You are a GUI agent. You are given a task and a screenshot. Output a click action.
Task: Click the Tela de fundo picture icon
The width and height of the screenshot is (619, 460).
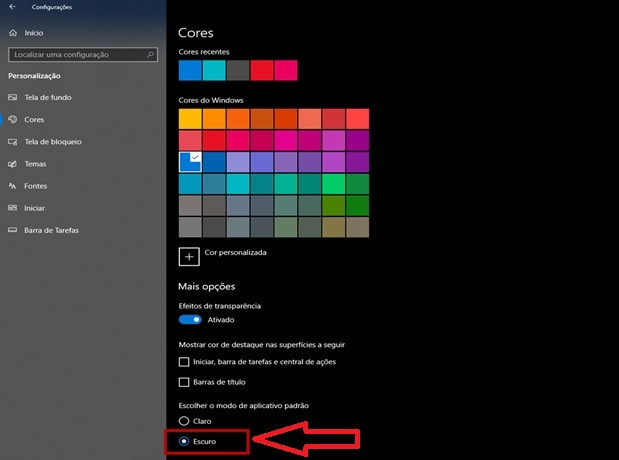(13, 97)
